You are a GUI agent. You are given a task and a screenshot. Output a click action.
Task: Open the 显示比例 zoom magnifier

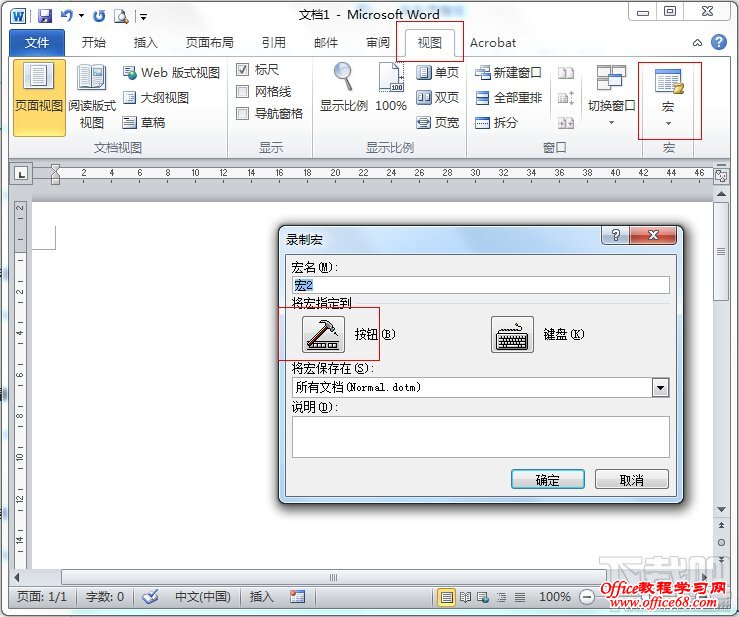[344, 88]
